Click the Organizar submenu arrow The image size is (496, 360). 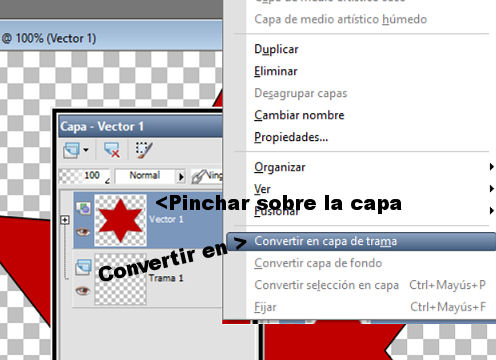(491, 167)
